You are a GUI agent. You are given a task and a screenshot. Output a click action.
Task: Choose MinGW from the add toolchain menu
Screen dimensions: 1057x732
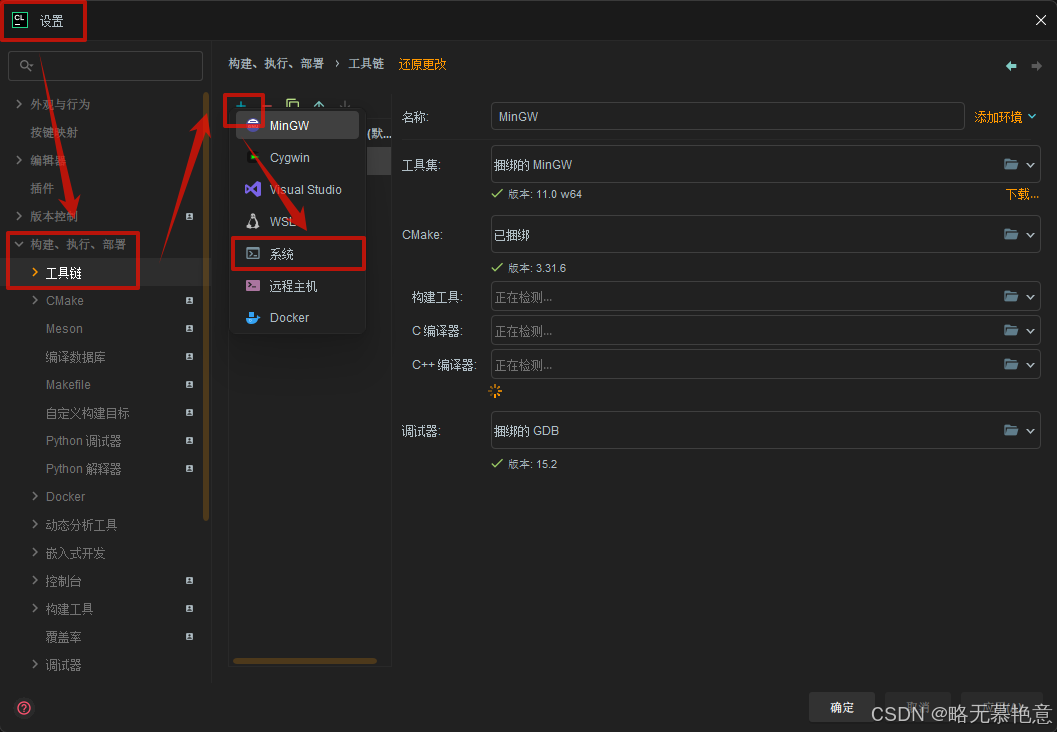tap(297, 125)
